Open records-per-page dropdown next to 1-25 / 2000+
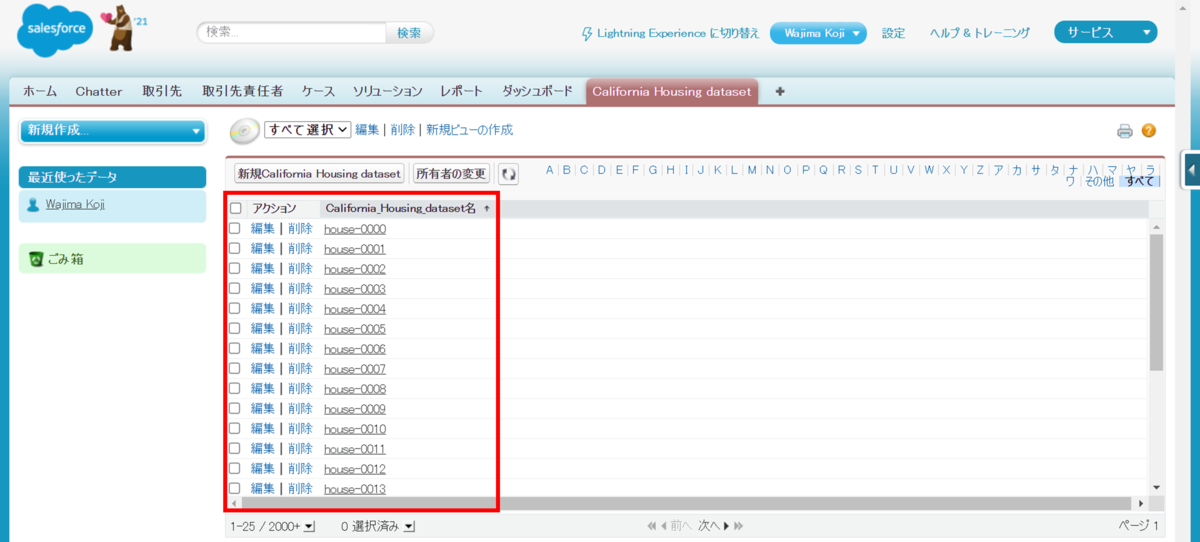 (x=309, y=526)
